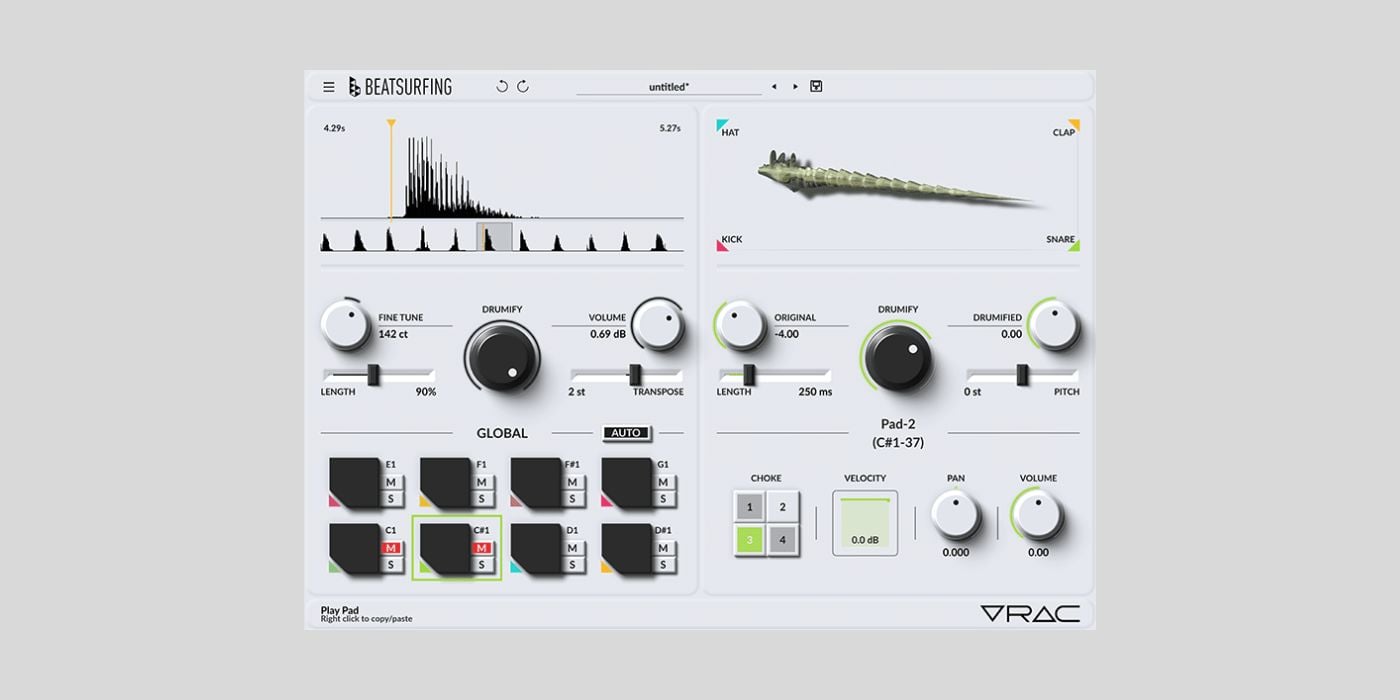Mute the F#1 pad

point(574,483)
